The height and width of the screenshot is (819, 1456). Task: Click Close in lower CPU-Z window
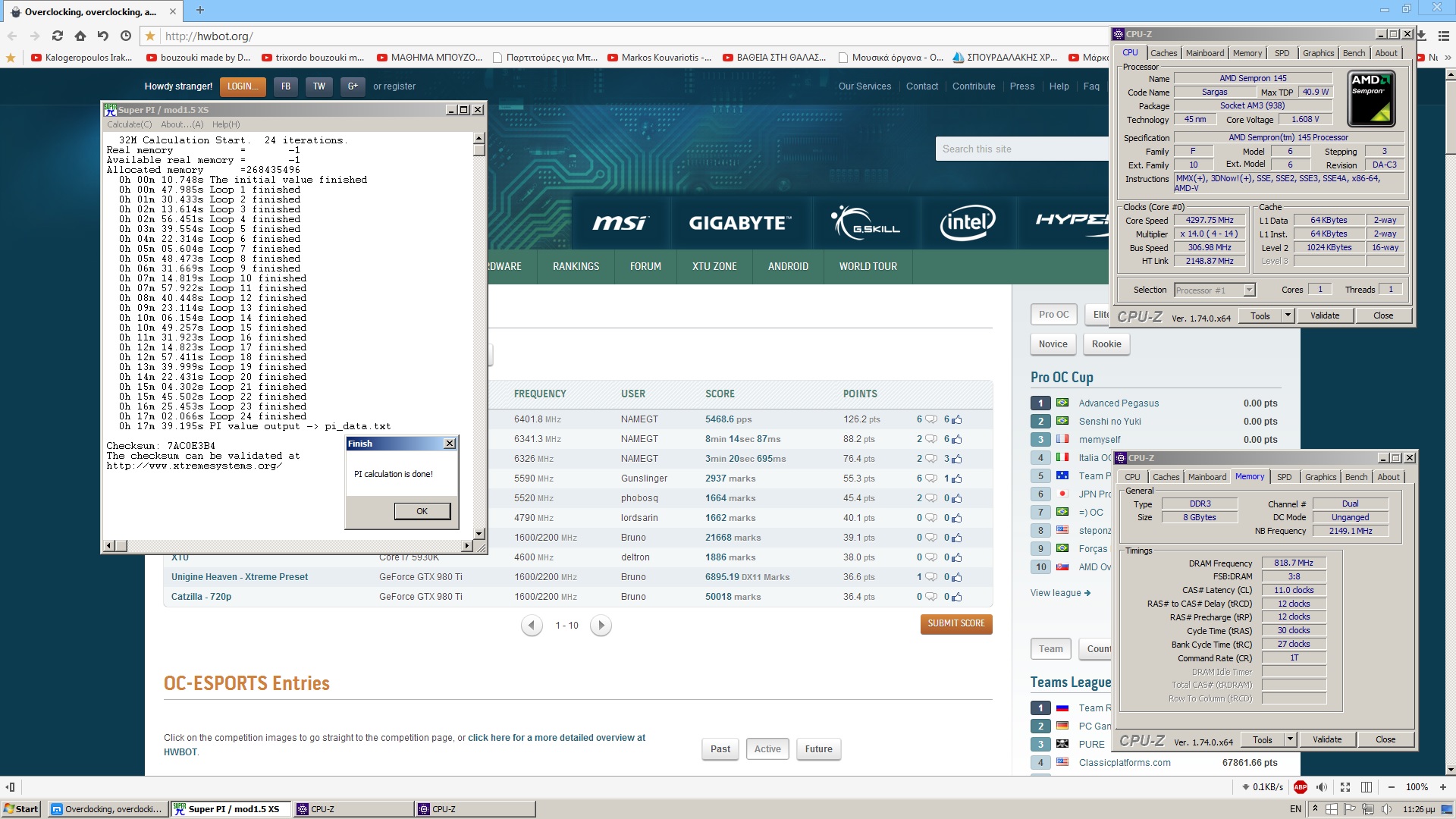click(x=1385, y=739)
